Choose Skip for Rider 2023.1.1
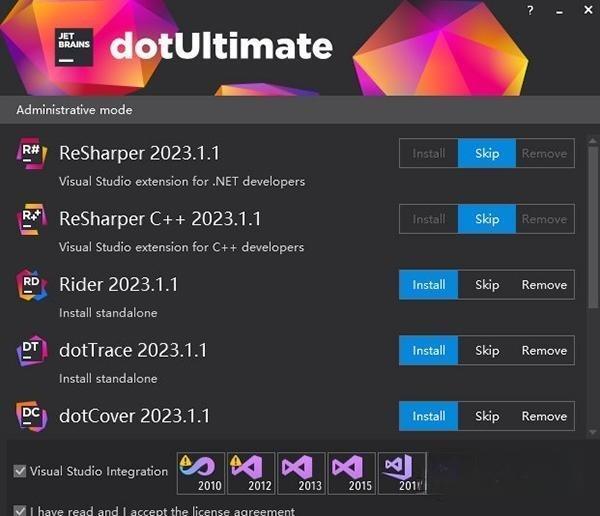This screenshot has height=516, width=600. [487, 285]
